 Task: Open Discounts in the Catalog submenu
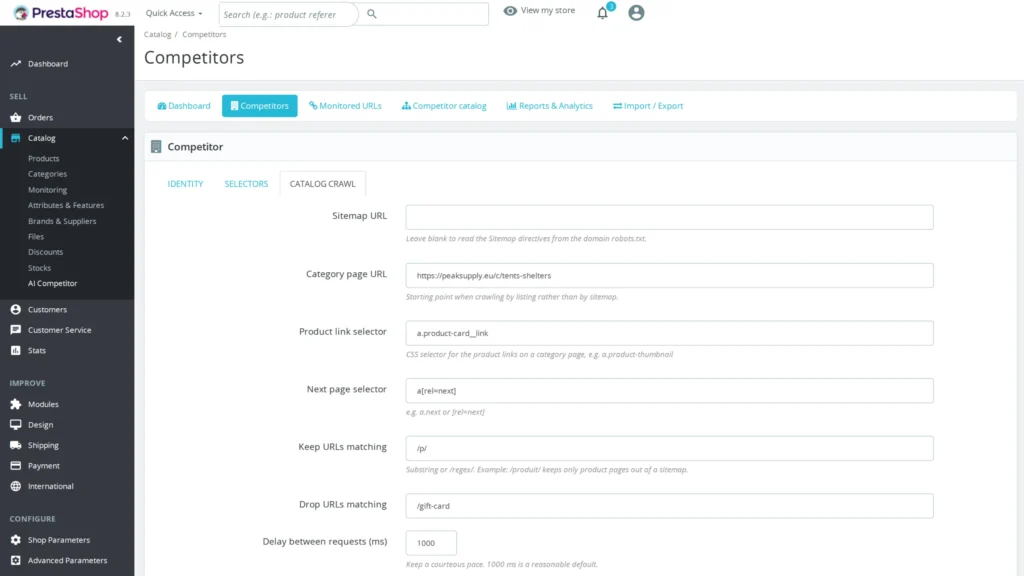pos(46,252)
